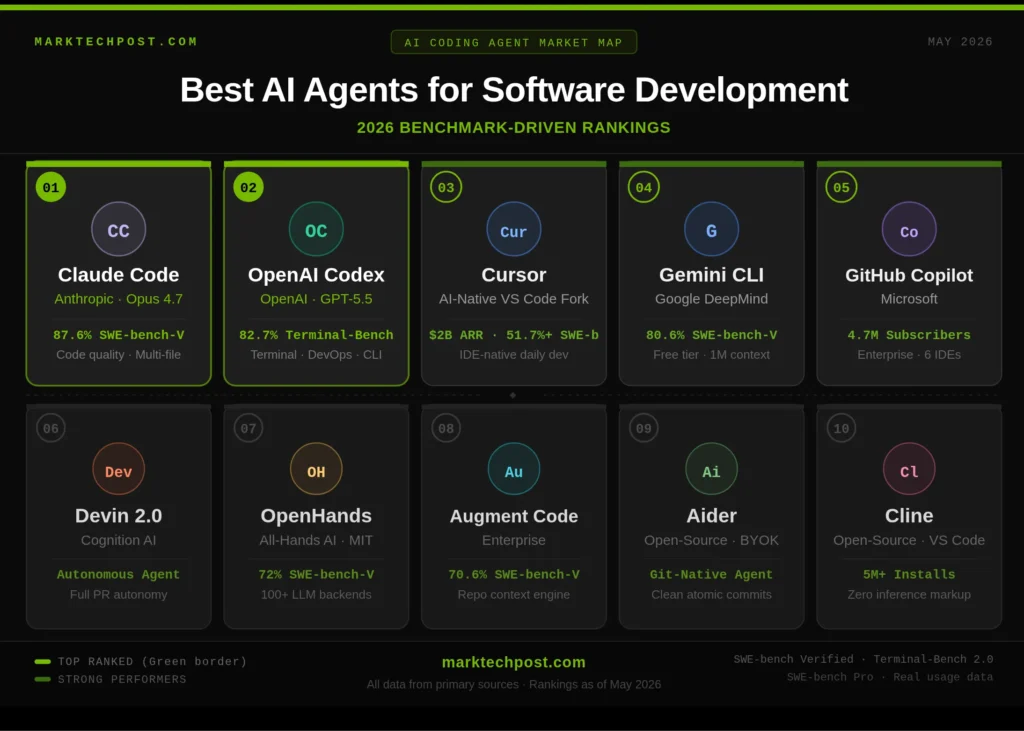1024x731 pixels.
Task: Select the rank 07 badge
Action: [x=248, y=429]
